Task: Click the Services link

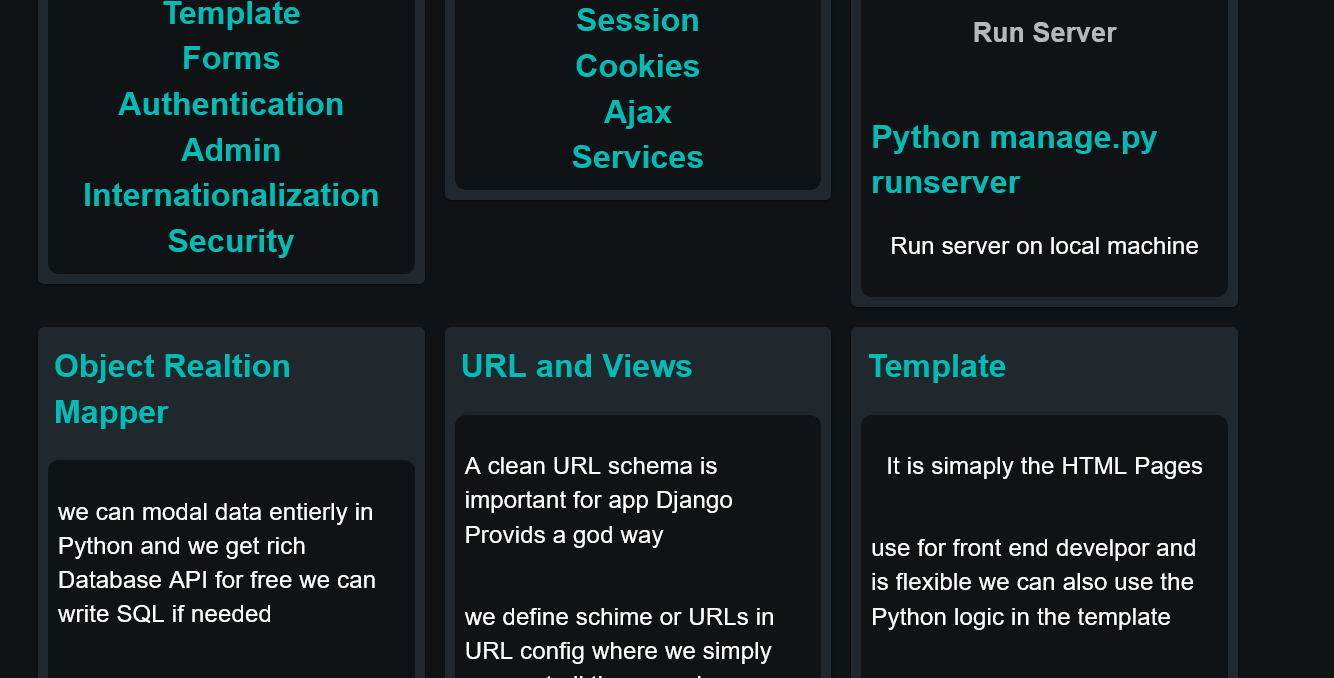Action: coord(637,158)
